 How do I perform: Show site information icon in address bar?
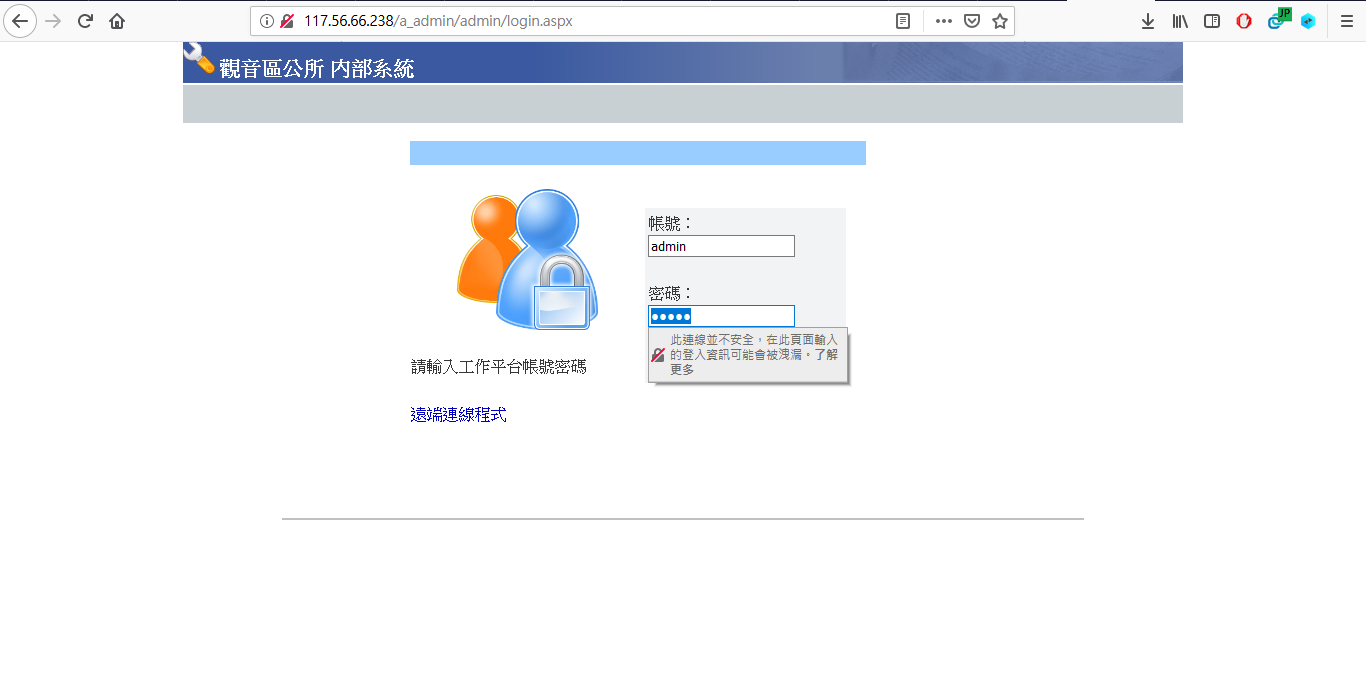(x=267, y=21)
